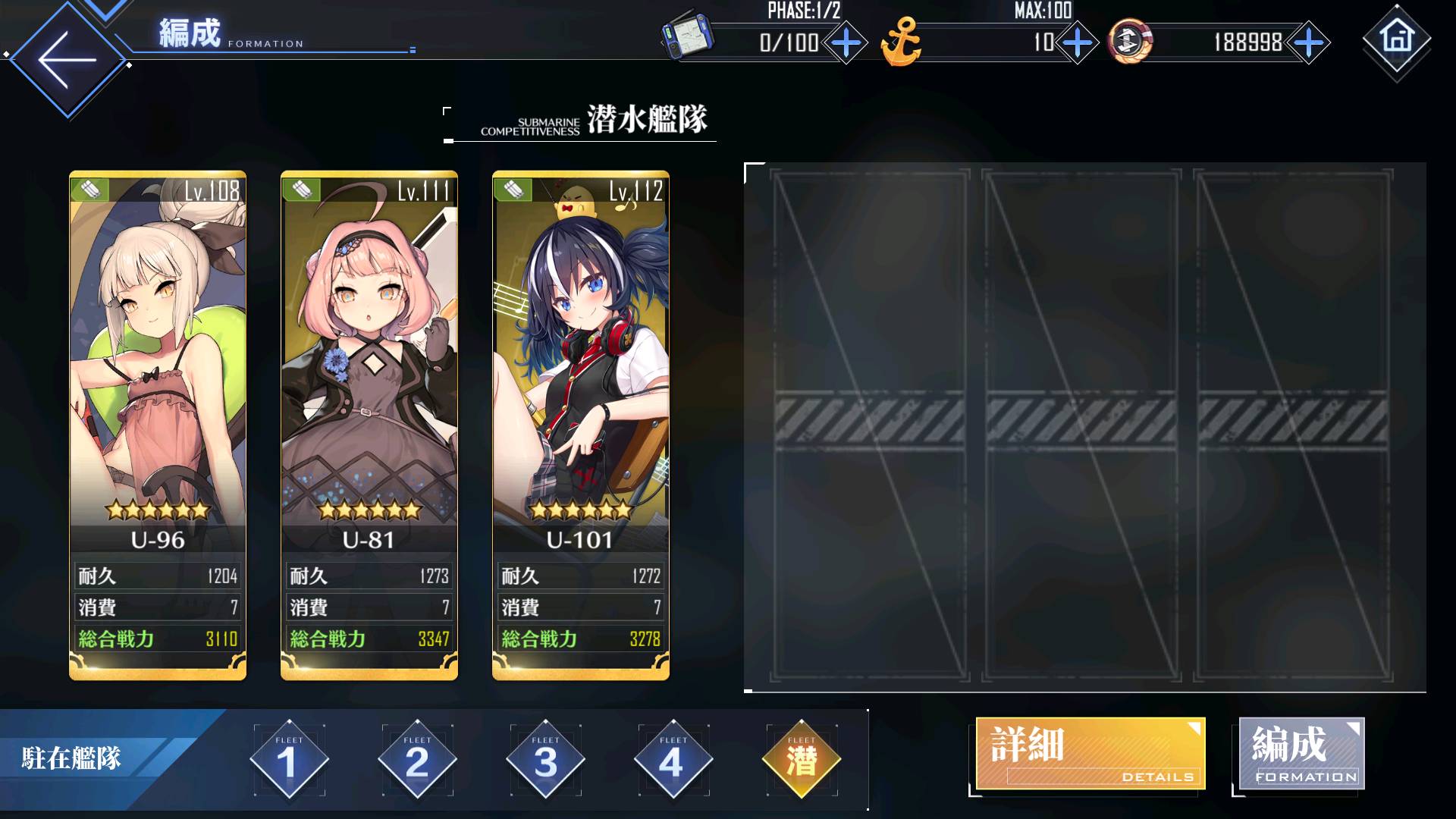
Task: Open the home screen via house icon
Action: coord(1397,38)
